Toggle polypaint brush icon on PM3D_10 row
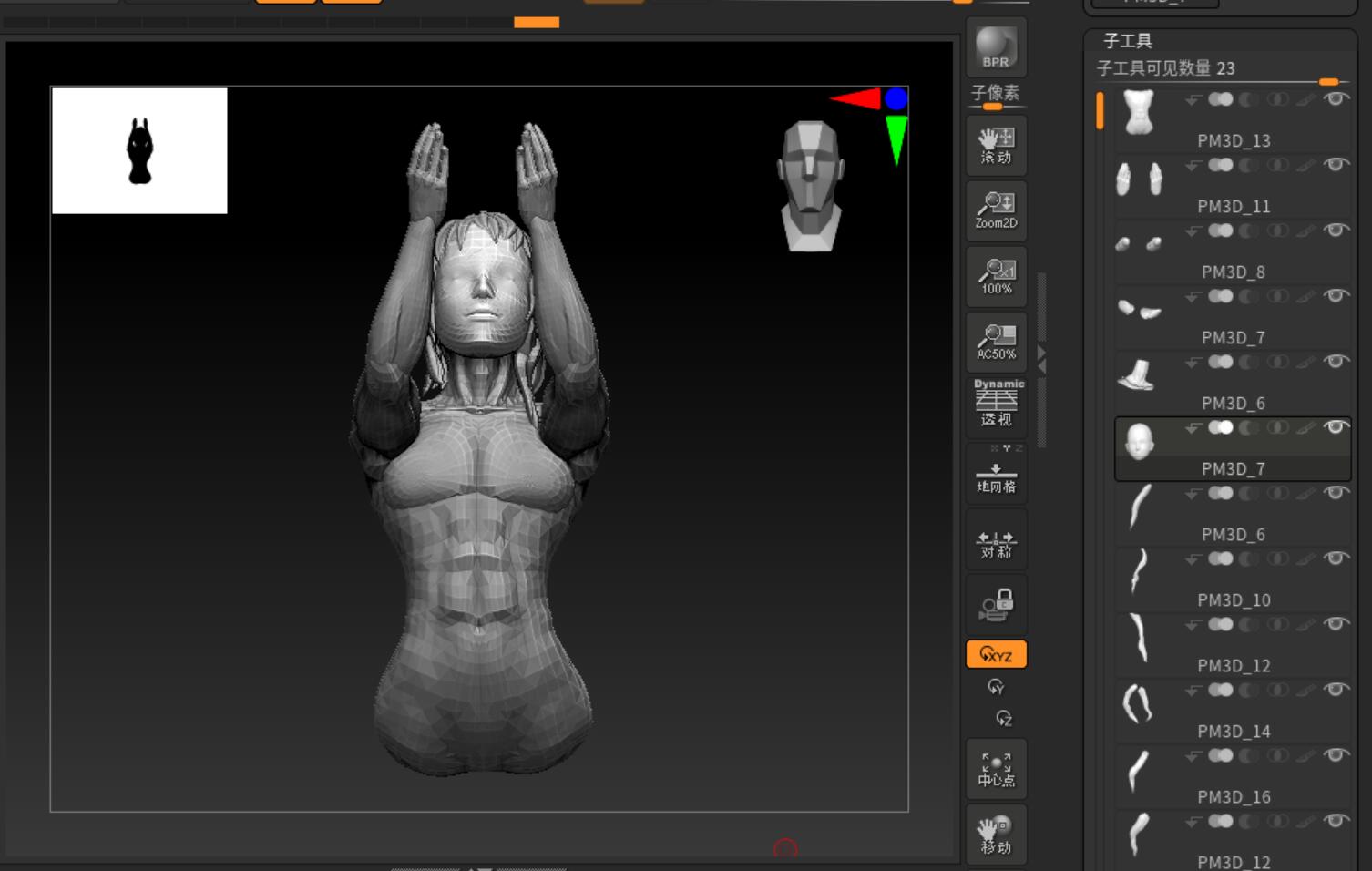The width and height of the screenshot is (1372, 871). point(1306,558)
